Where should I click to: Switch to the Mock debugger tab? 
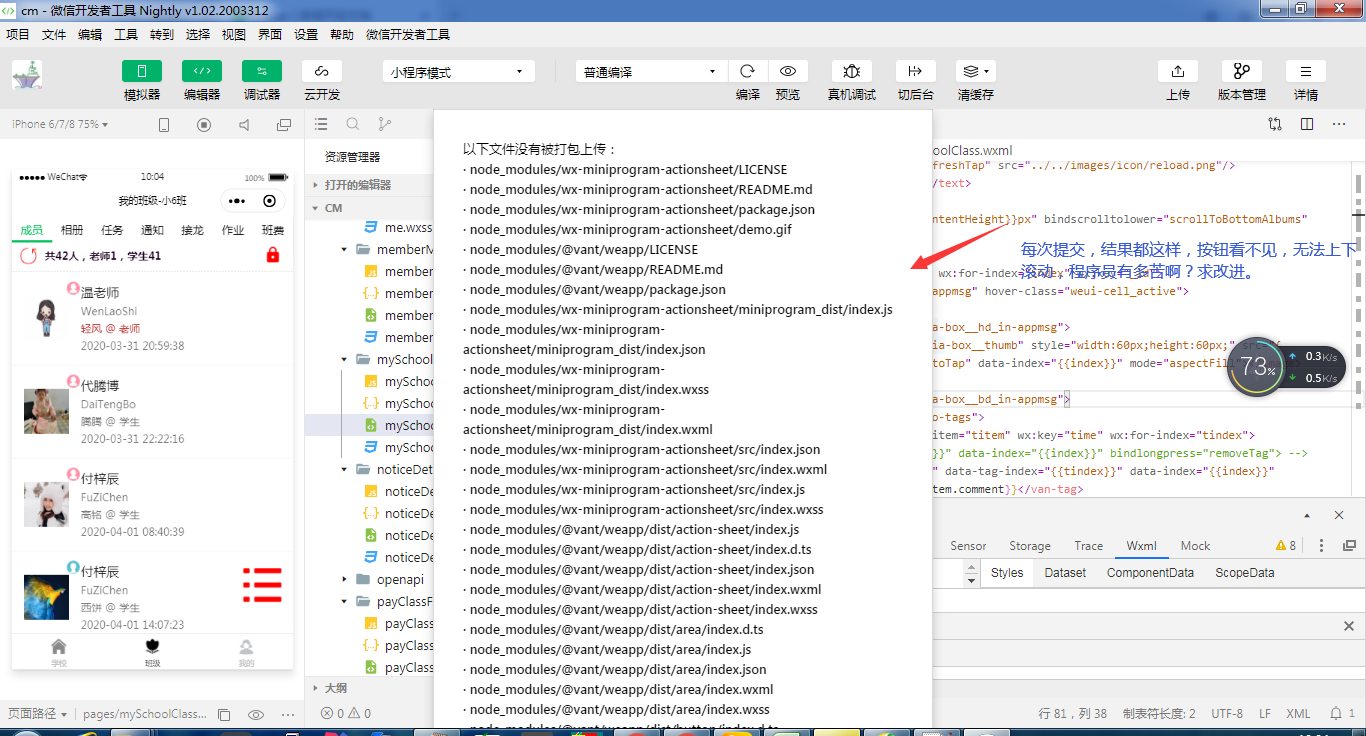pyautogui.click(x=1195, y=546)
